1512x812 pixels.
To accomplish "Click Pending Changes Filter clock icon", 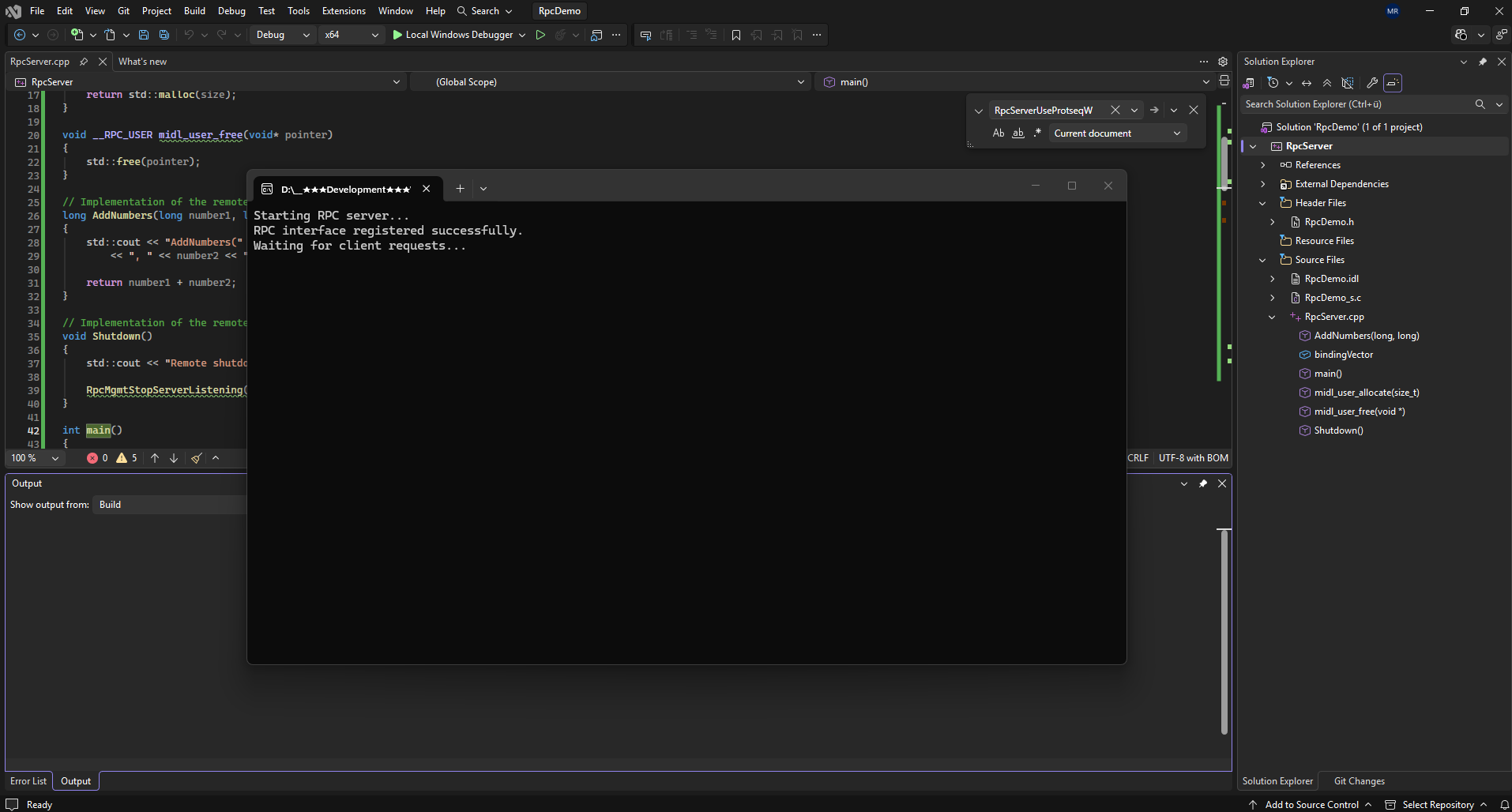I will coord(1273,83).
